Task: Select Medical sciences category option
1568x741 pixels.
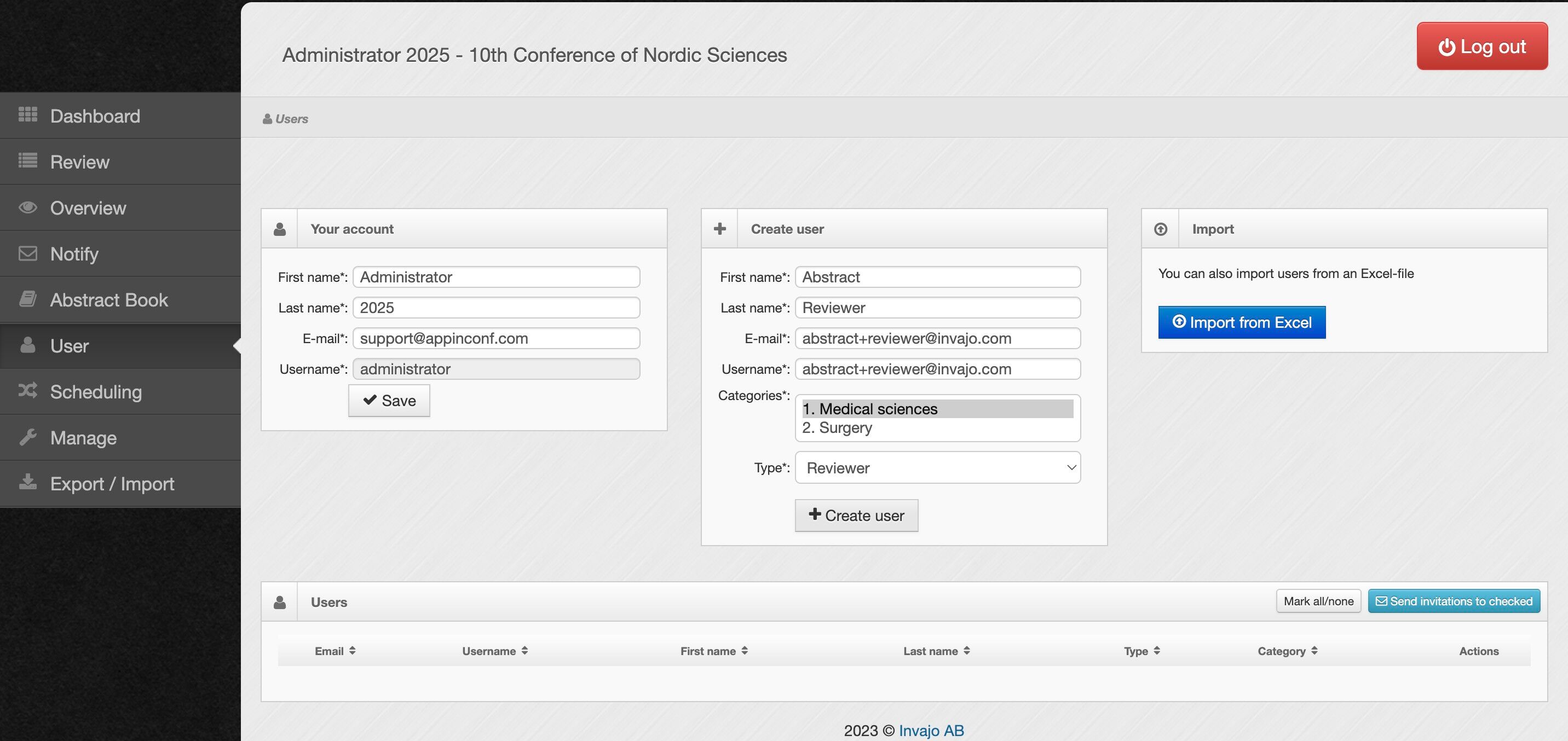Action: point(937,409)
